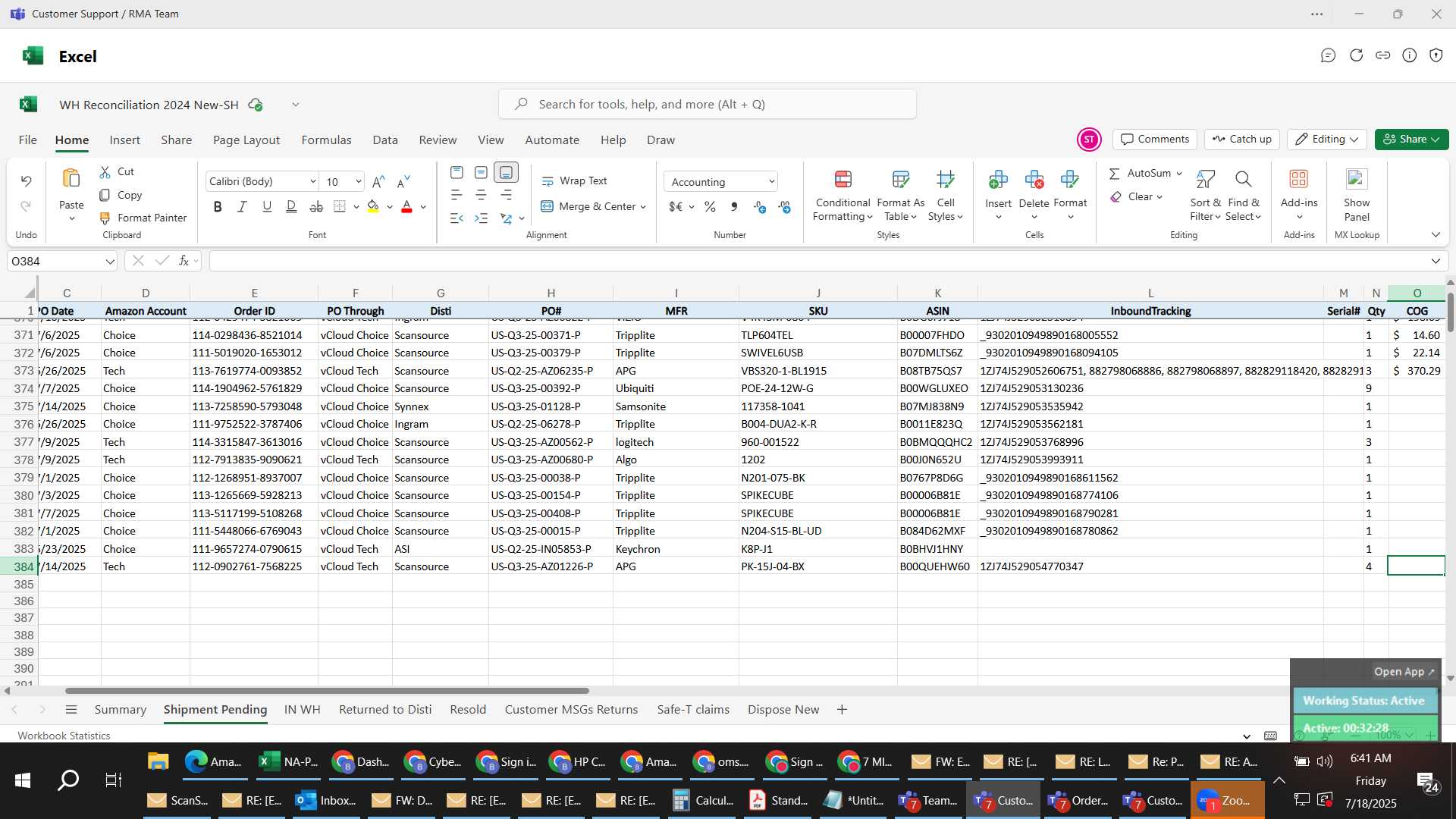Click the increase indent icon
Viewport: 1456px width, 819px height.
tap(481, 218)
